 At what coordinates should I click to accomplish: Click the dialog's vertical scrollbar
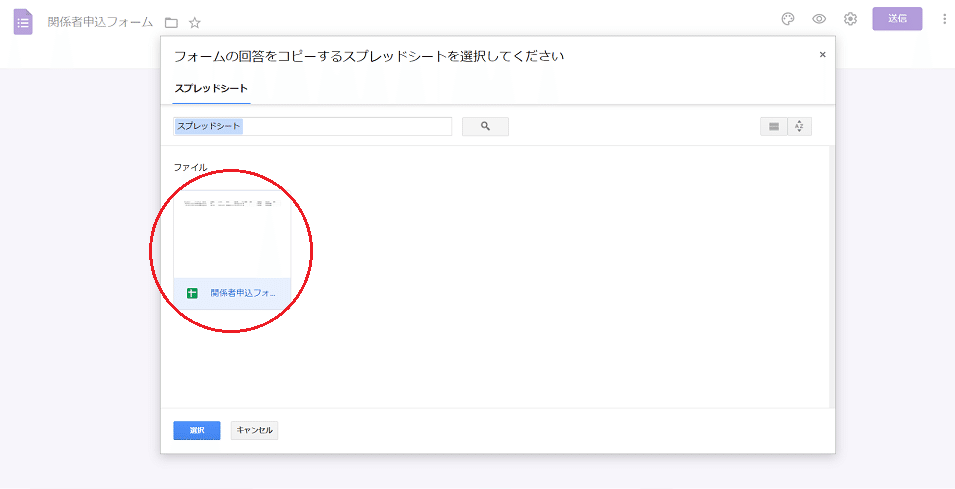coord(832,277)
